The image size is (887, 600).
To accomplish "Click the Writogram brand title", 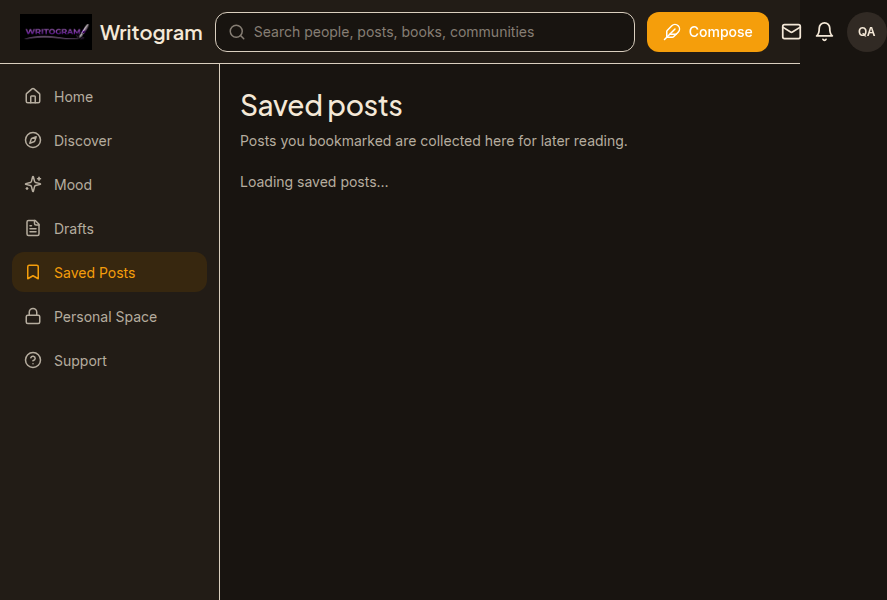I will tap(151, 33).
